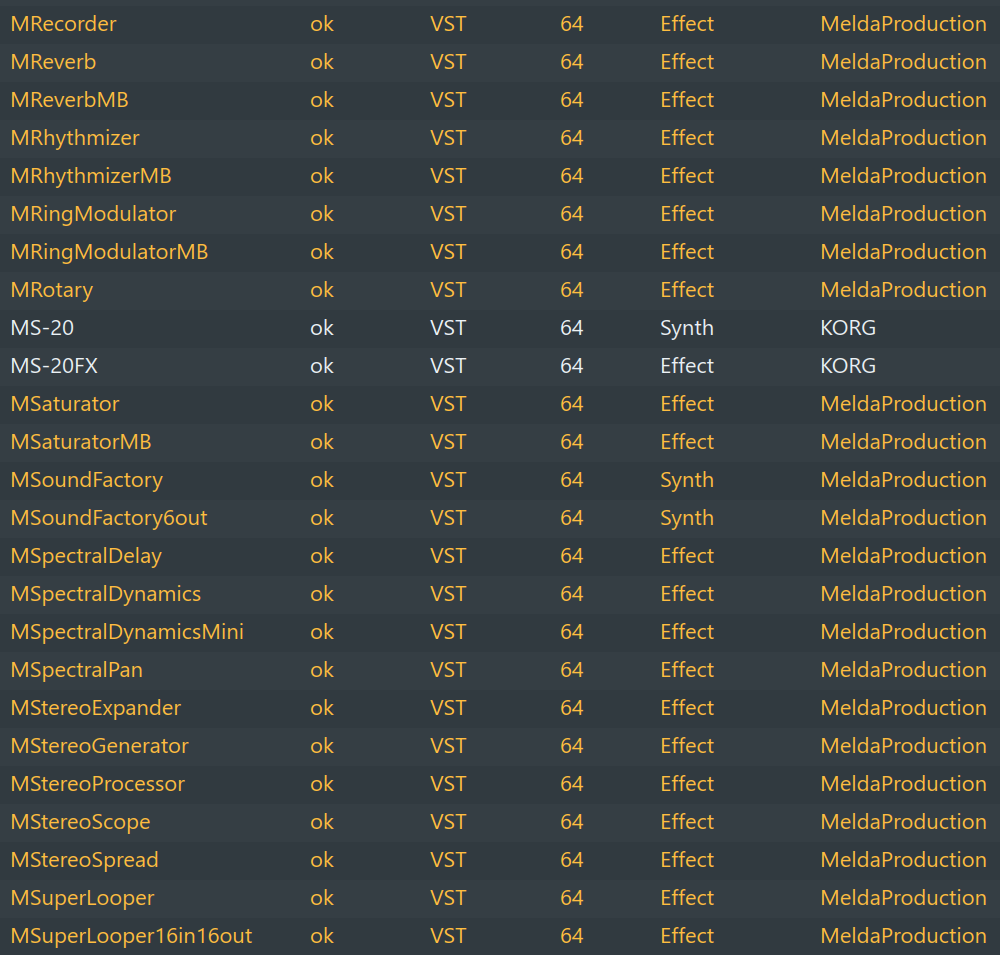Screen dimensions: 1000x955
Task: Click the MReverbMB plugin name
Action: pos(70,100)
